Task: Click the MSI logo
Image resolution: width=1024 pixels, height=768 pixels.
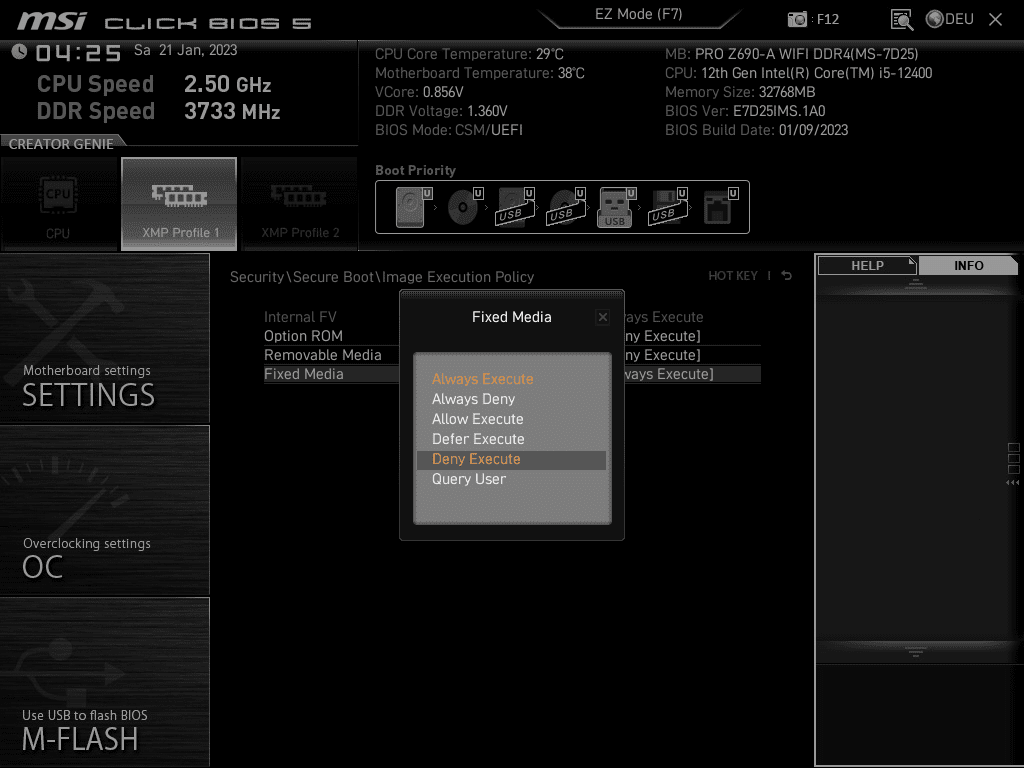Action: (x=52, y=21)
